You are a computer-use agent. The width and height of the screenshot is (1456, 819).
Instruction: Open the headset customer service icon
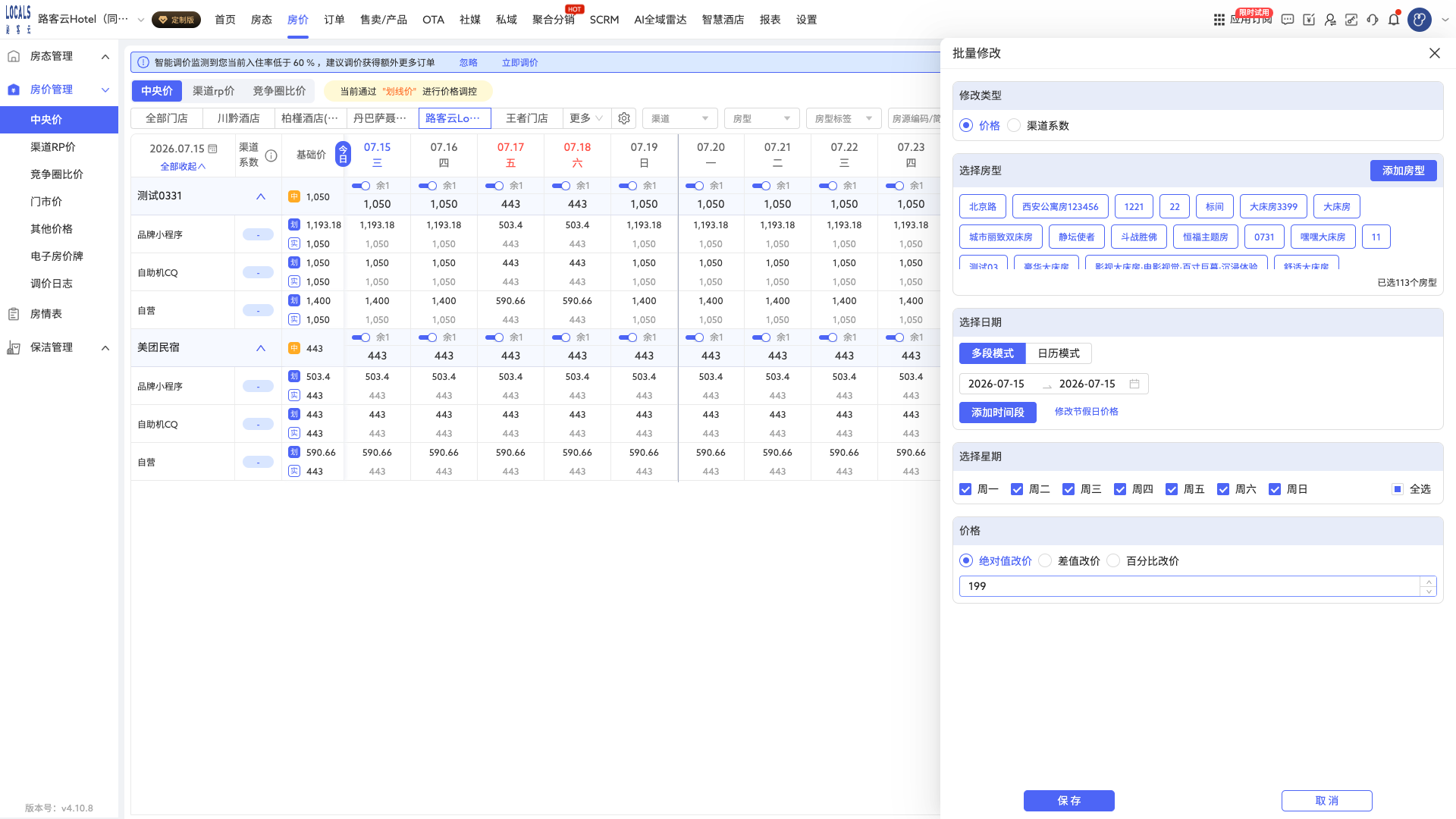tap(1372, 20)
